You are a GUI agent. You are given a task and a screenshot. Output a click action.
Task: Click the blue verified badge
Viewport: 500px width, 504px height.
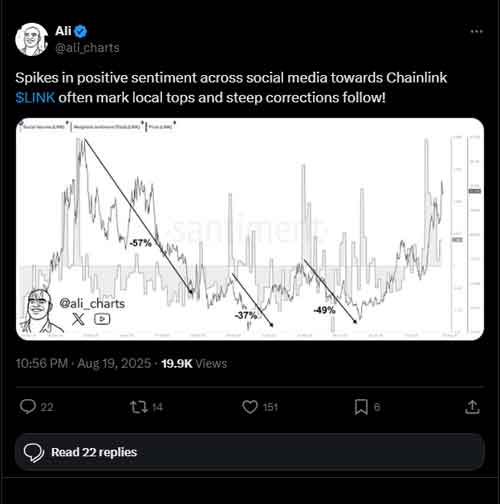tap(80, 31)
